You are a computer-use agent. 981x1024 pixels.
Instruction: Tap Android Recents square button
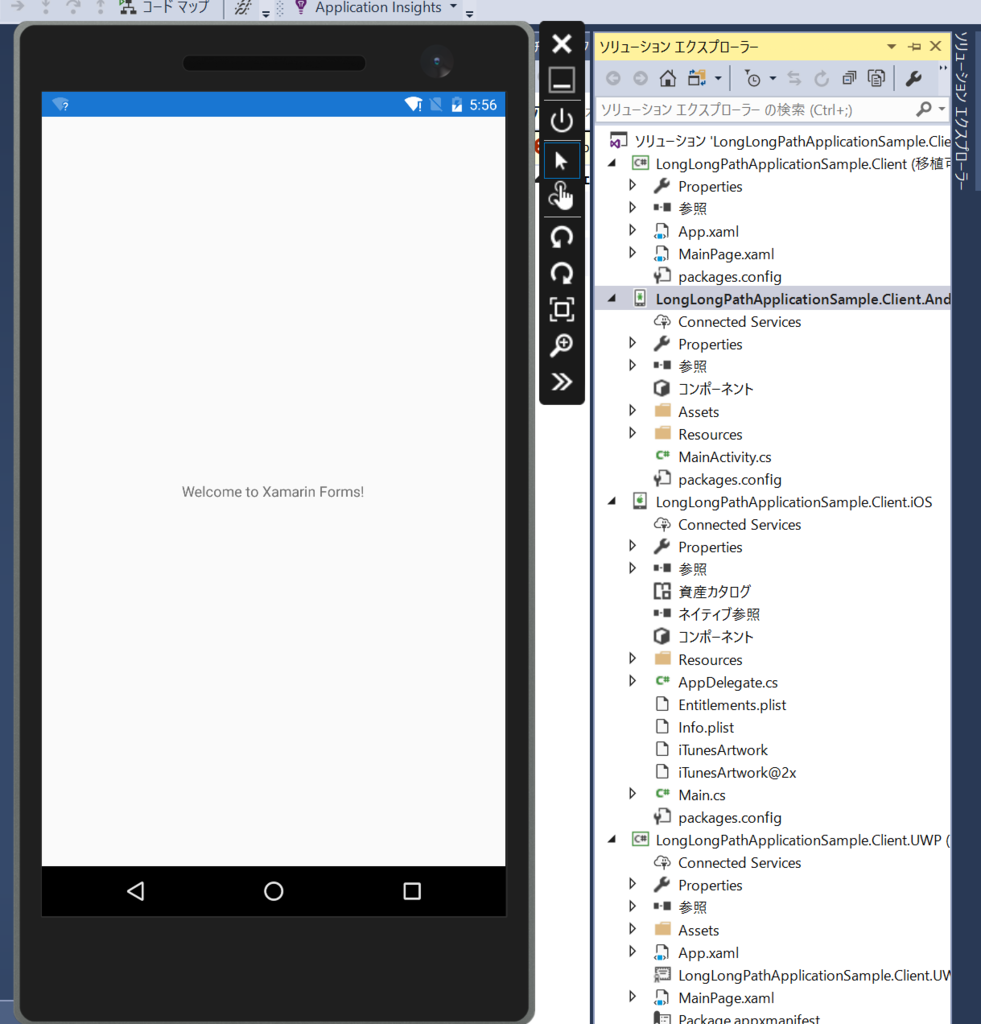pyautogui.click(x=412, y=891)
